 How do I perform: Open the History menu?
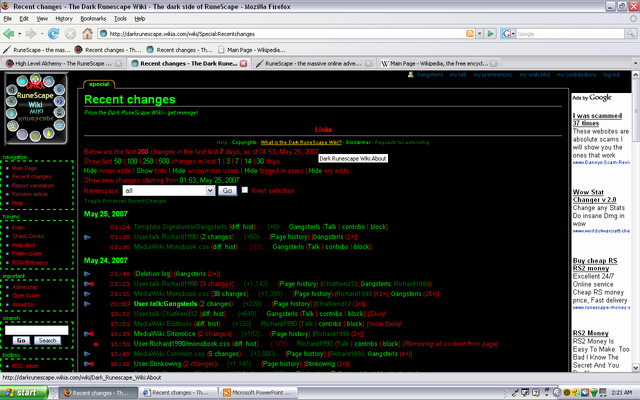[64, 18]
